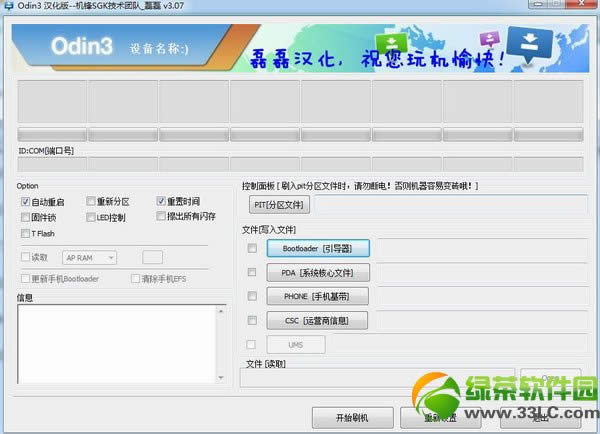The image size is (600, 434).
Task: Click the green download icon in banner
Action: [x=391, y=43]
